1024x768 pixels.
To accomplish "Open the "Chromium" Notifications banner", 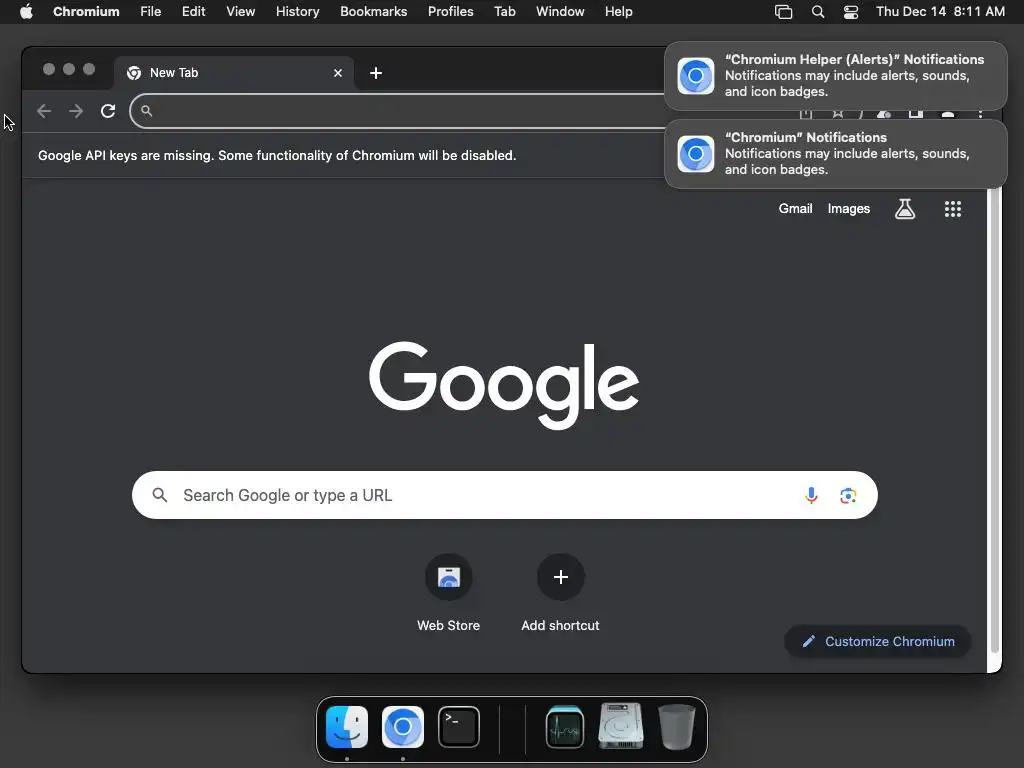I will tap(835, 153).
